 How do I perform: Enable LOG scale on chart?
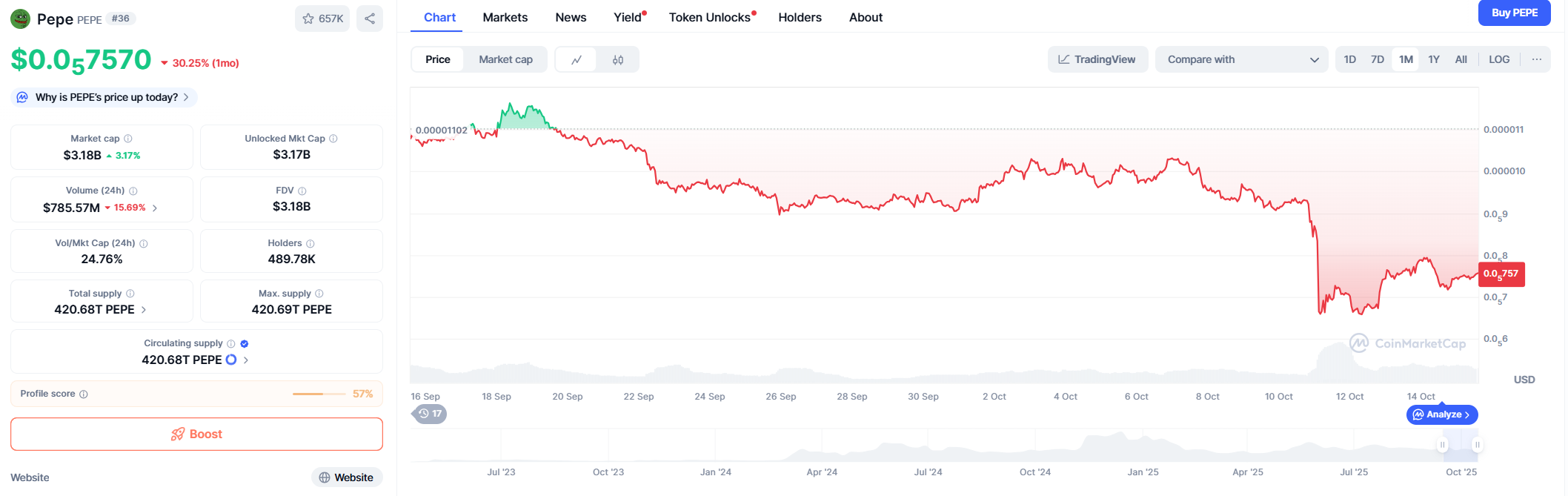(1498, 59)
